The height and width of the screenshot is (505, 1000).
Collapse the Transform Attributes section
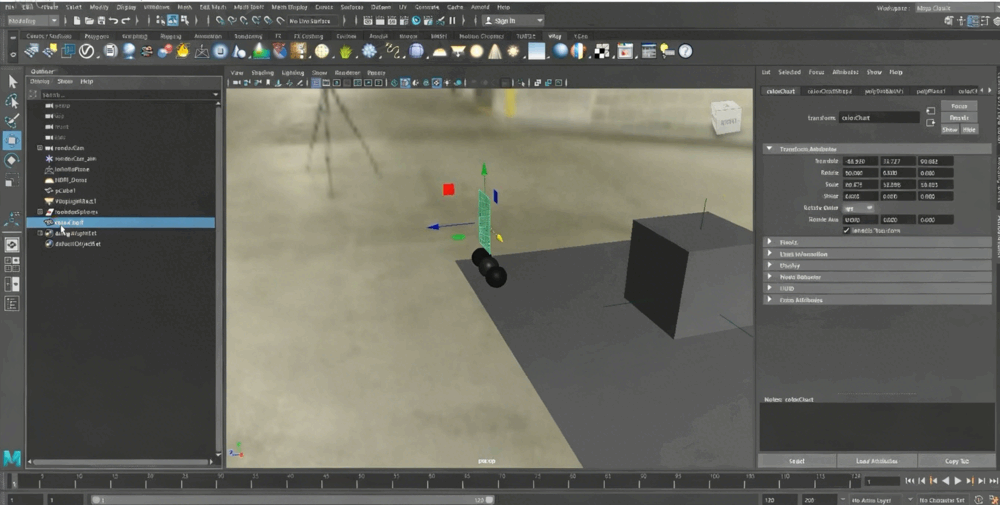click(769, 148)
